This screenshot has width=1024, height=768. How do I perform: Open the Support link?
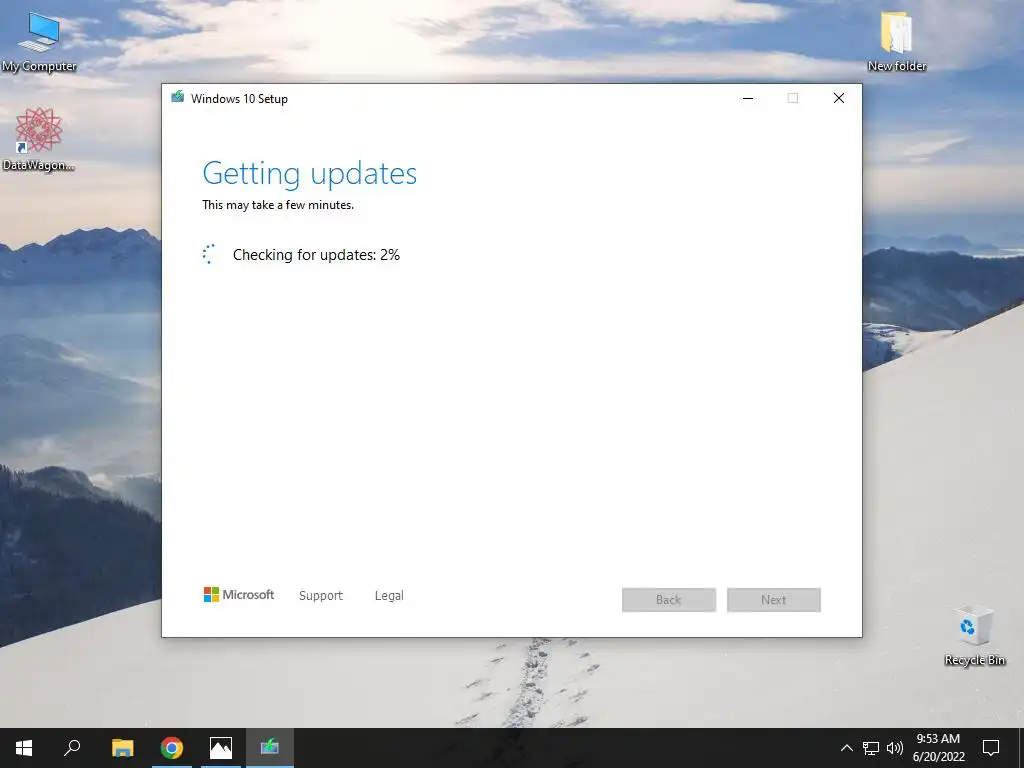click(321, 596)
